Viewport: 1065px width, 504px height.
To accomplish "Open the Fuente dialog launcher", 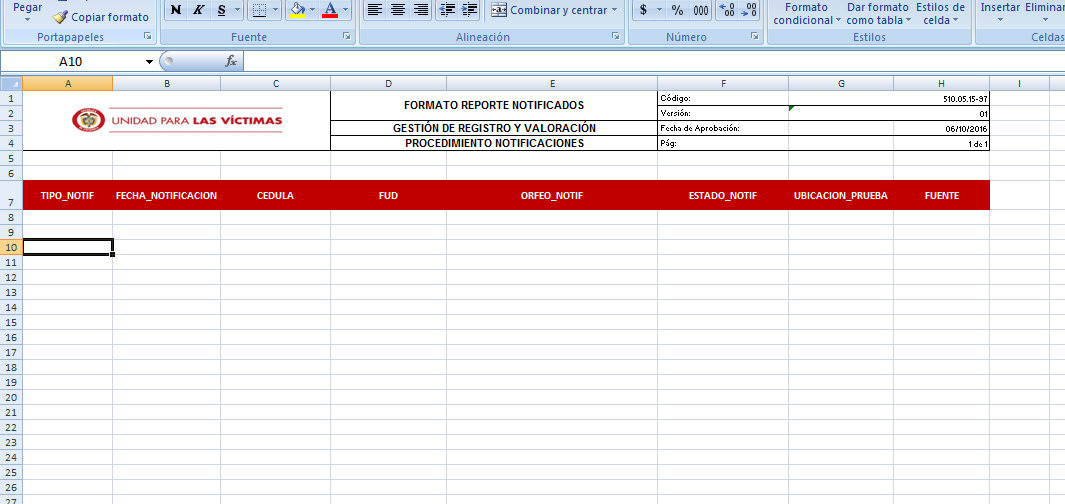I will pos(347,37).
